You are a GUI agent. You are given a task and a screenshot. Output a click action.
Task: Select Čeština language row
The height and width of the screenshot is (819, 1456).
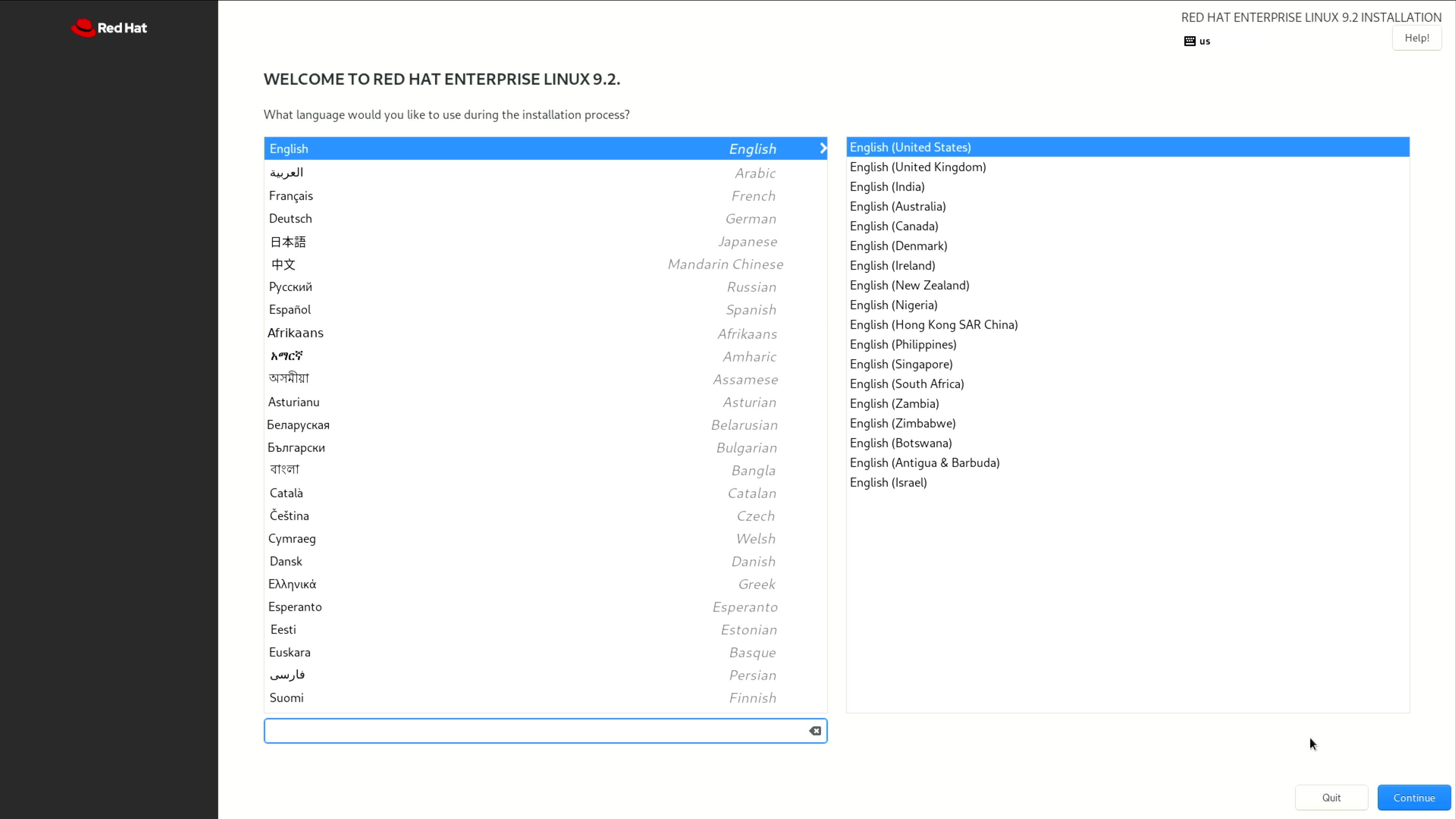[546, 516]
